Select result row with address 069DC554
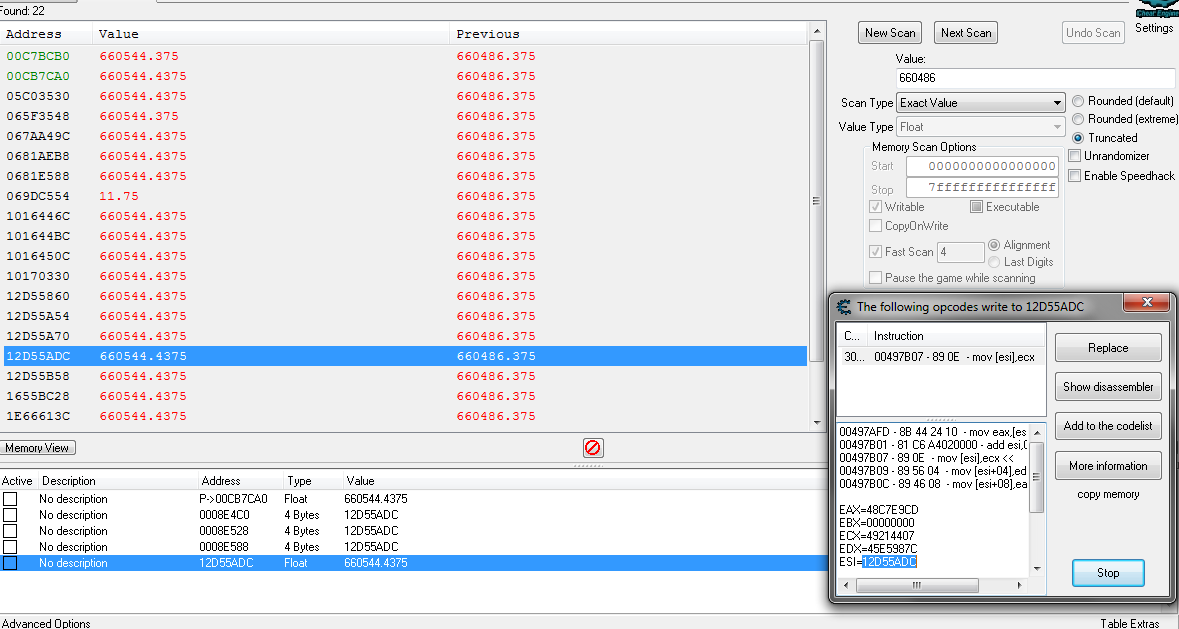The height and width of the screenshot is (629, 1179). (x=405, y=196)
